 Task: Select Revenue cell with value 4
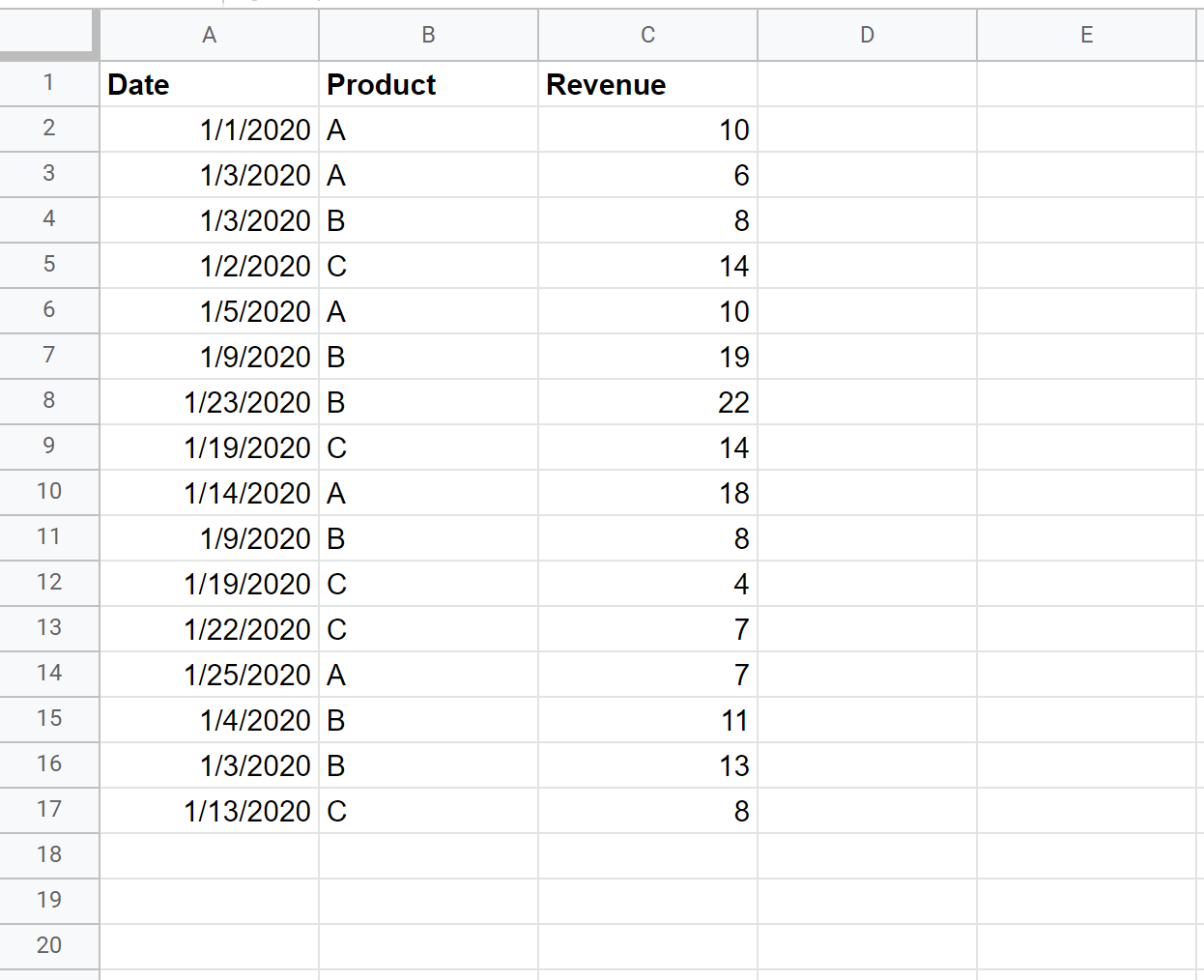point(647,584)
